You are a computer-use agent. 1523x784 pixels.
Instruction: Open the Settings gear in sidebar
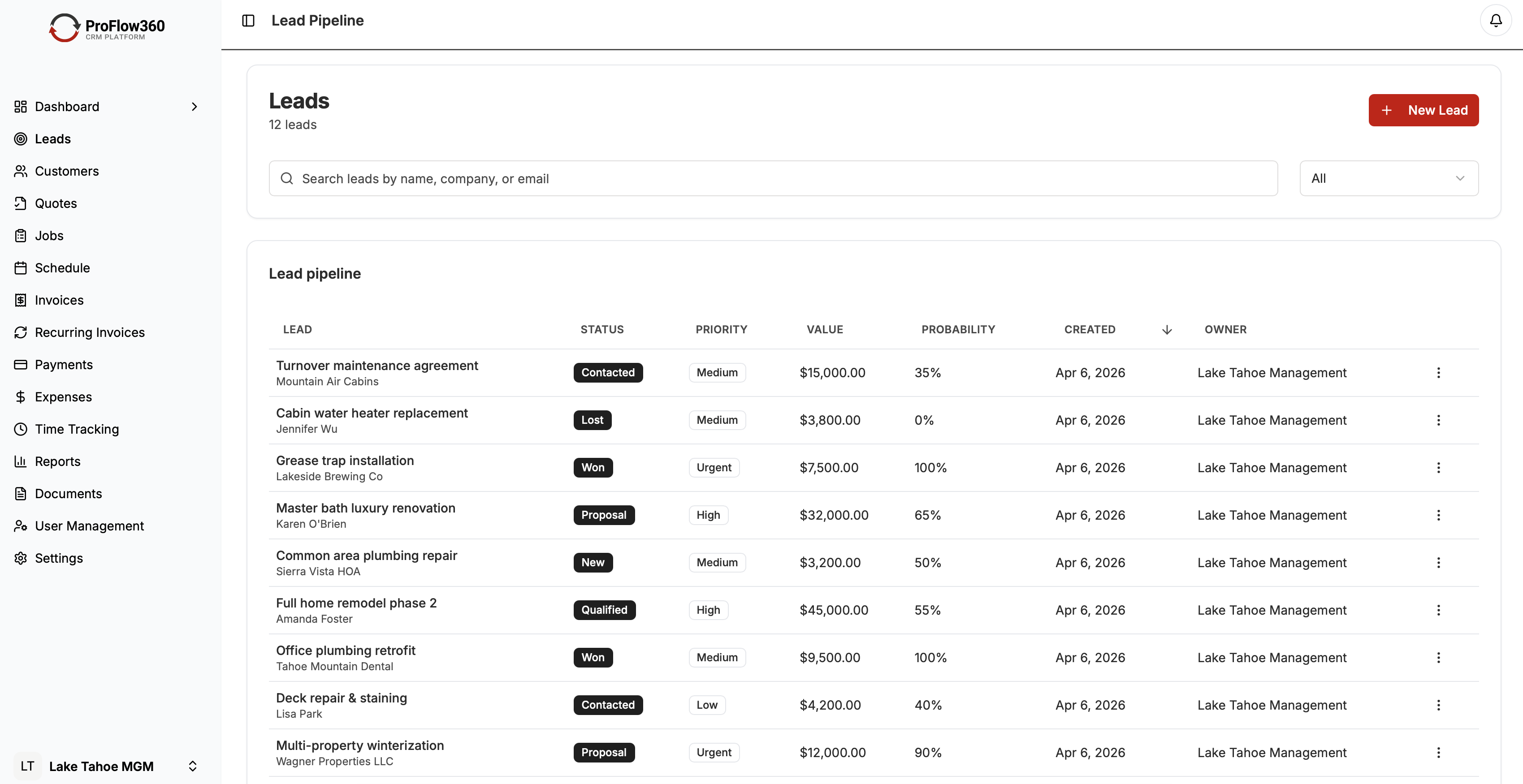[21, 558]
